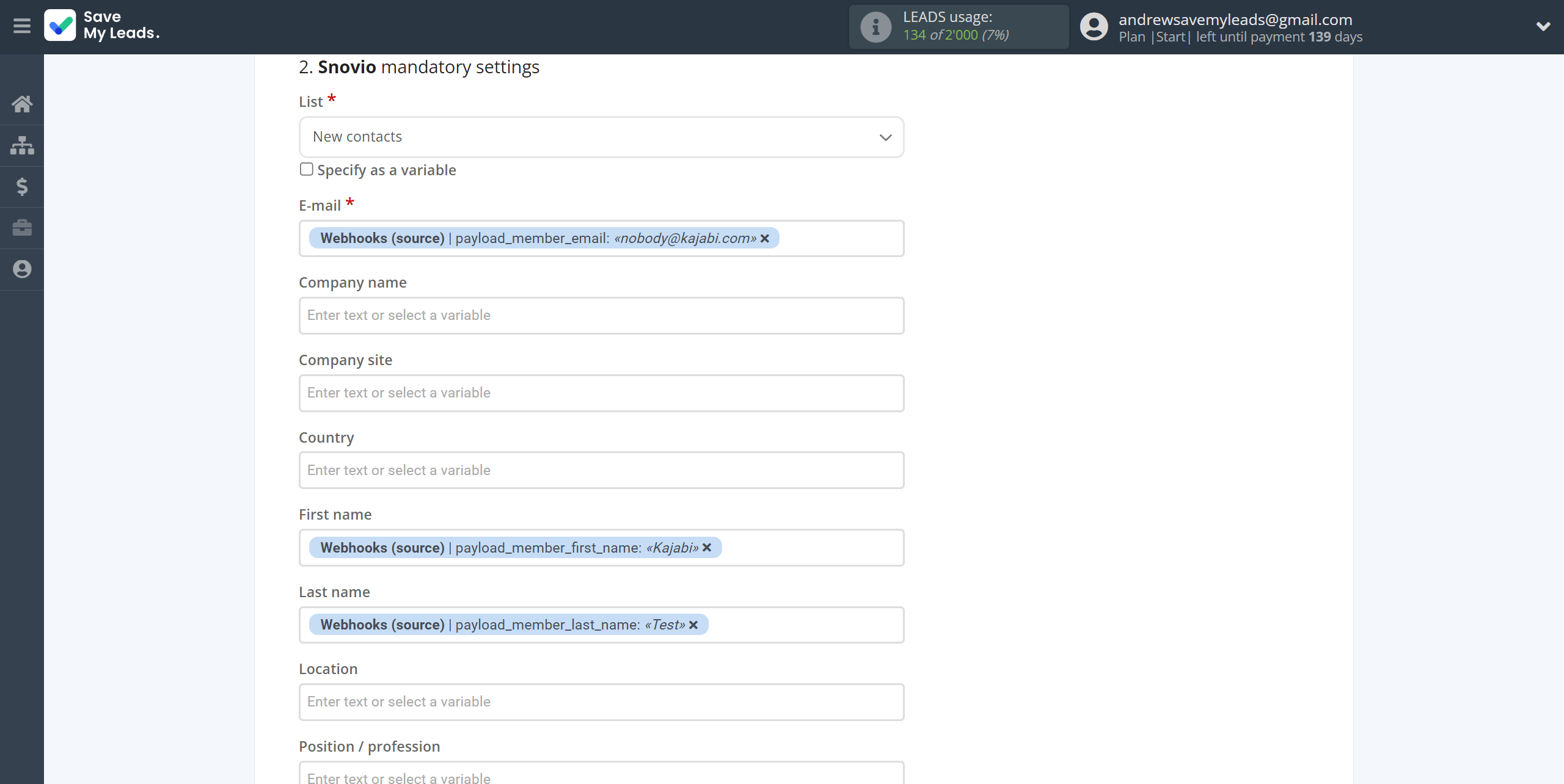The image size is (1564, 784).
Task: Open the connections sitemap sidebar icon
Action: pyautogui.click(x=22, y=145)
